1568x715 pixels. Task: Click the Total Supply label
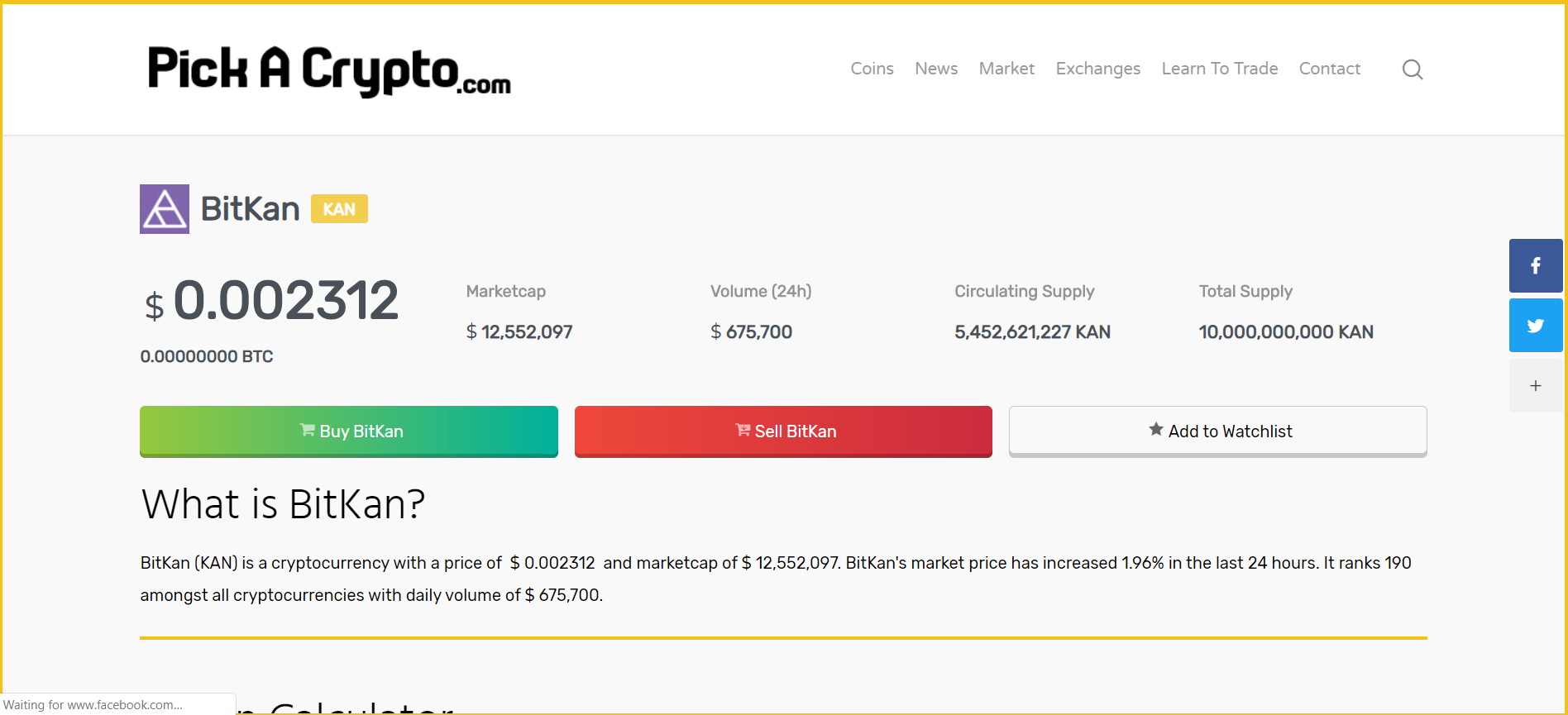pyautogui.click(x=1245, y=291)
